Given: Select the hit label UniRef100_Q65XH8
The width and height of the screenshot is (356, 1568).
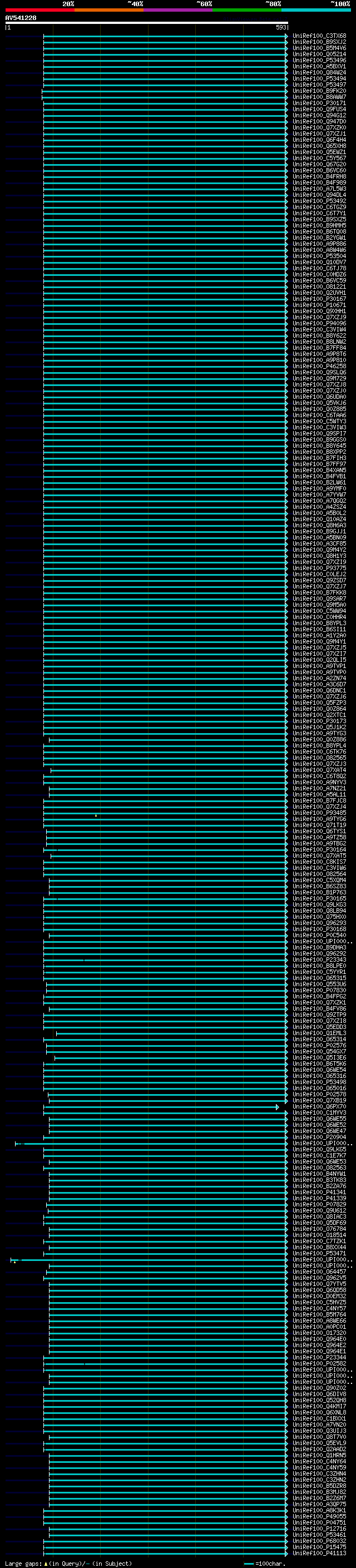Looking at the screenshot, I should pos(319,146).
